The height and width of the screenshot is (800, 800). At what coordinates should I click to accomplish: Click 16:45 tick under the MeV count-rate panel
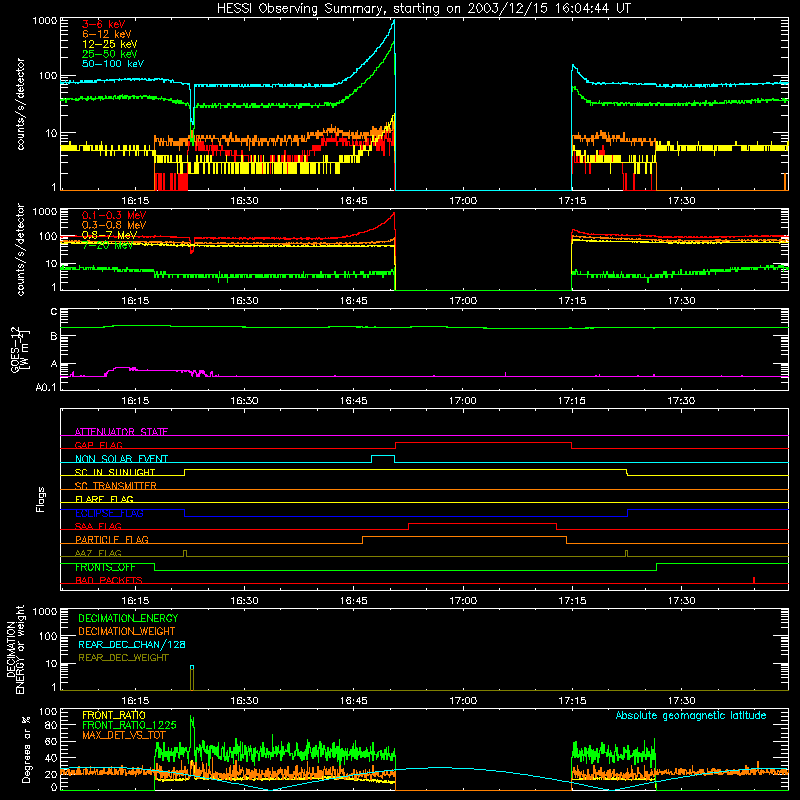tap(354, 301)
